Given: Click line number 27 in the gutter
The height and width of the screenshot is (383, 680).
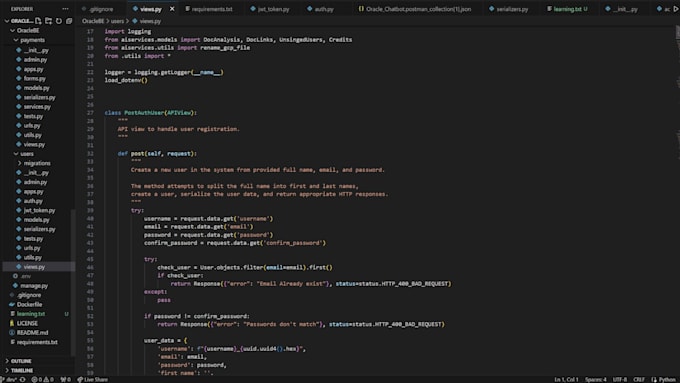Looking at the screenshot, I should pos(90,113).
